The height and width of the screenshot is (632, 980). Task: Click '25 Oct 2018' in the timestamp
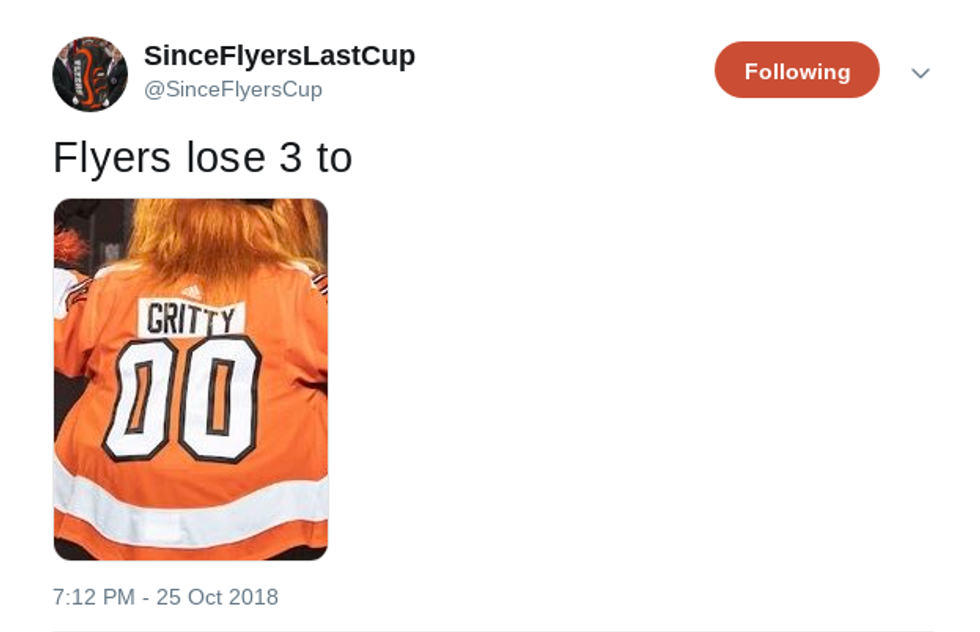tap(217, 597)
